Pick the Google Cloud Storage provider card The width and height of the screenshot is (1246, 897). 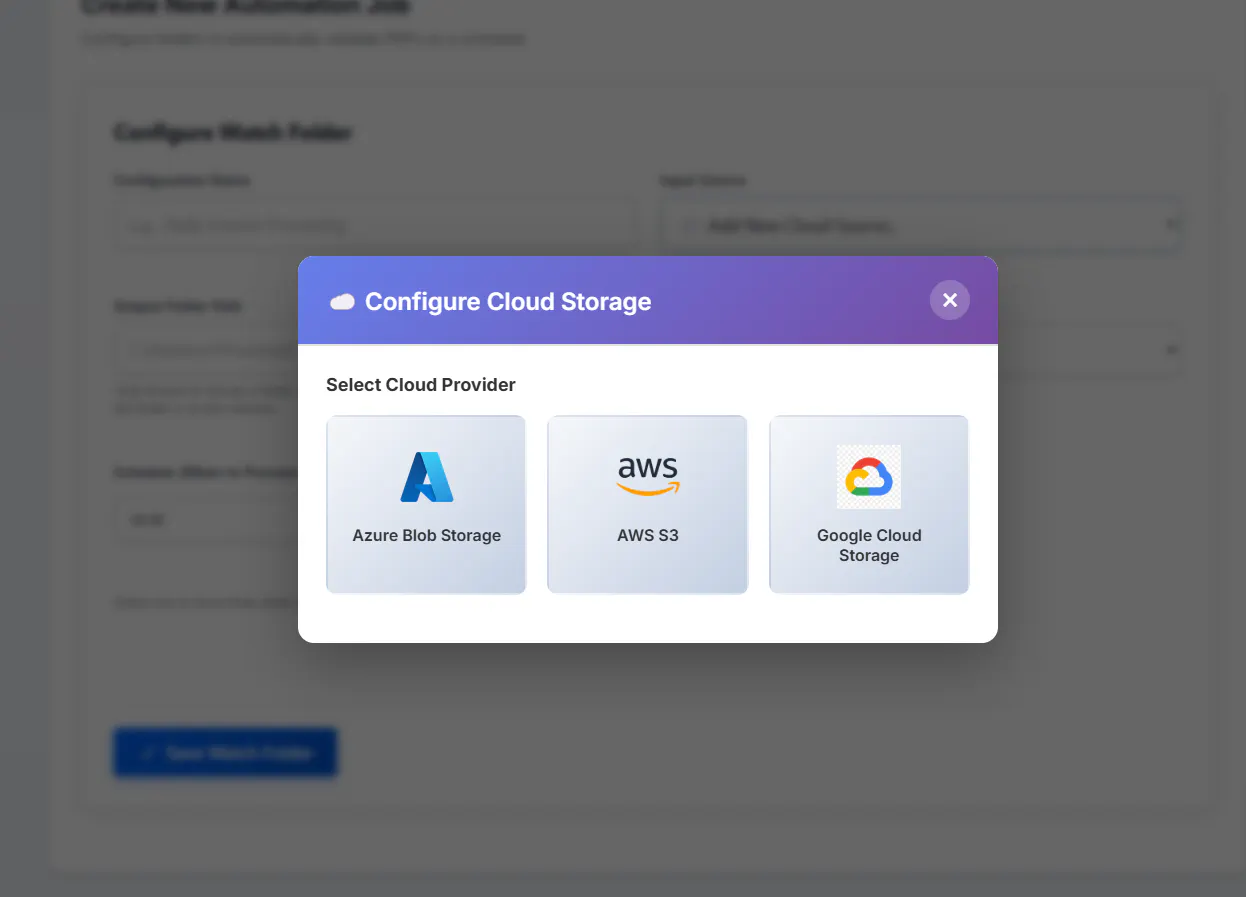869,505
